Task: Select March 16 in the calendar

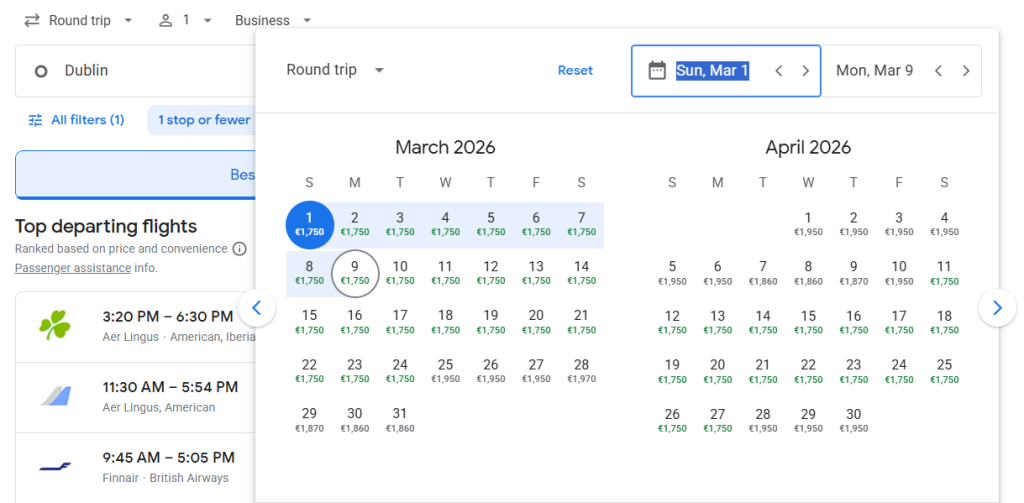Action: pos(354,321)
